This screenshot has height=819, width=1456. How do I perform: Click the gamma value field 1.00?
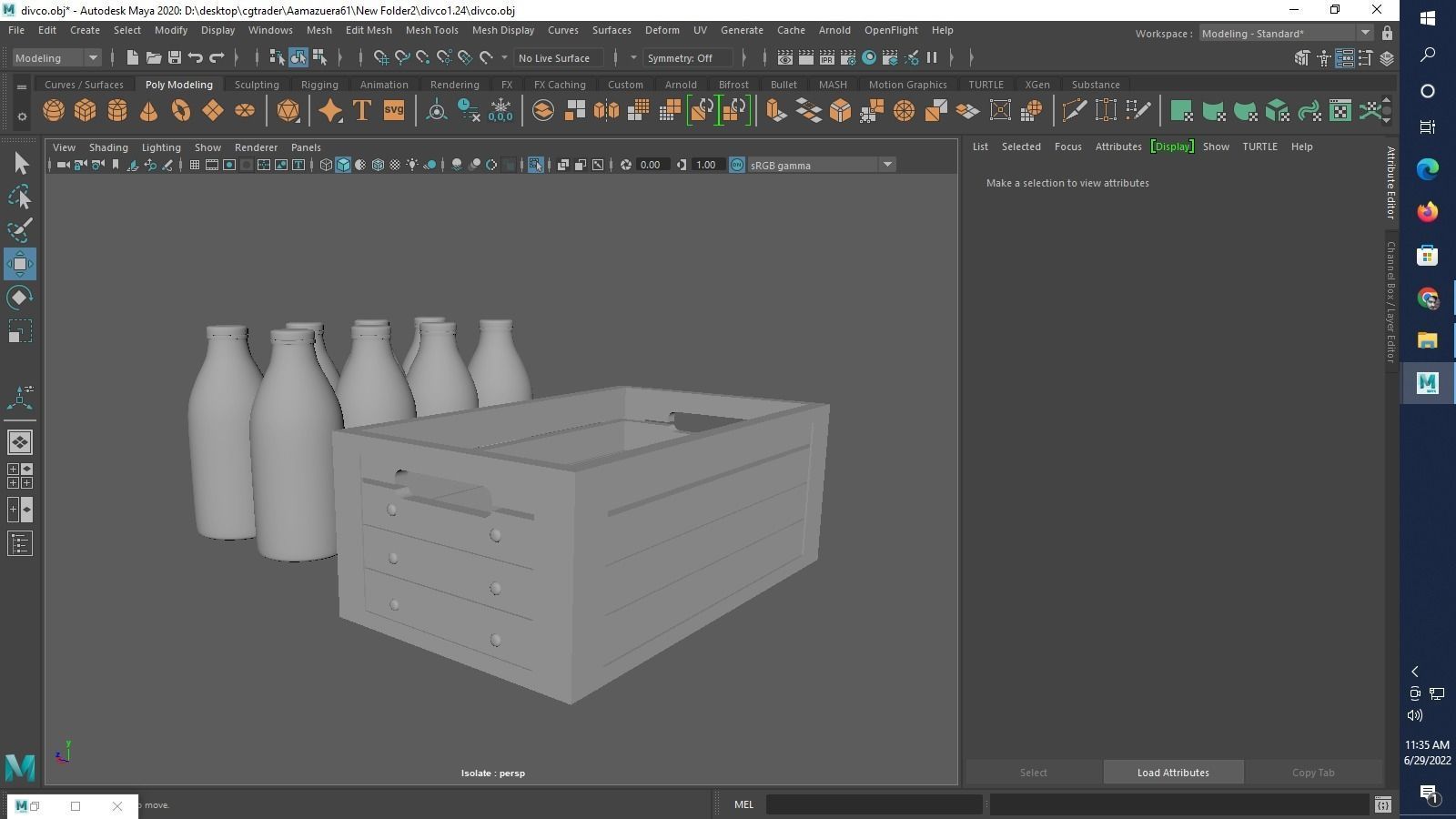click(x=706, y=165)
